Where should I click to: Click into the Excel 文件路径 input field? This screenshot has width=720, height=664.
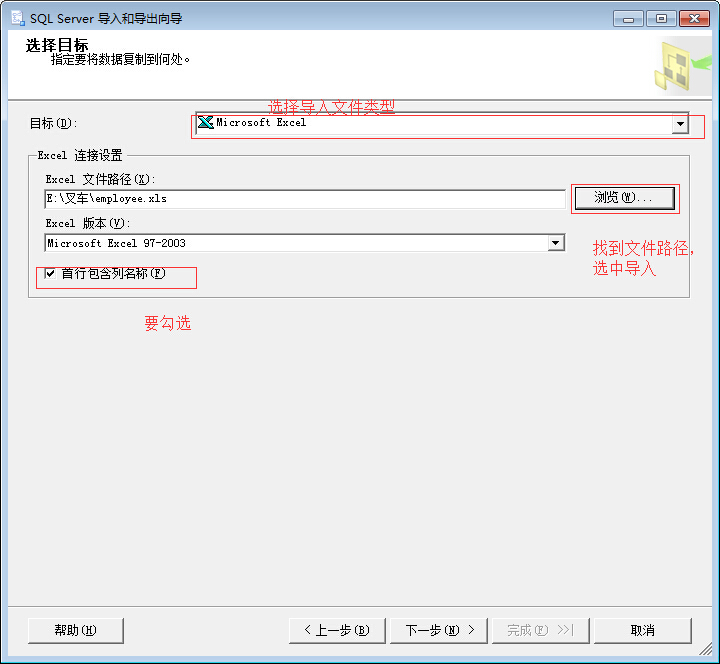click(x=305, y=199)
